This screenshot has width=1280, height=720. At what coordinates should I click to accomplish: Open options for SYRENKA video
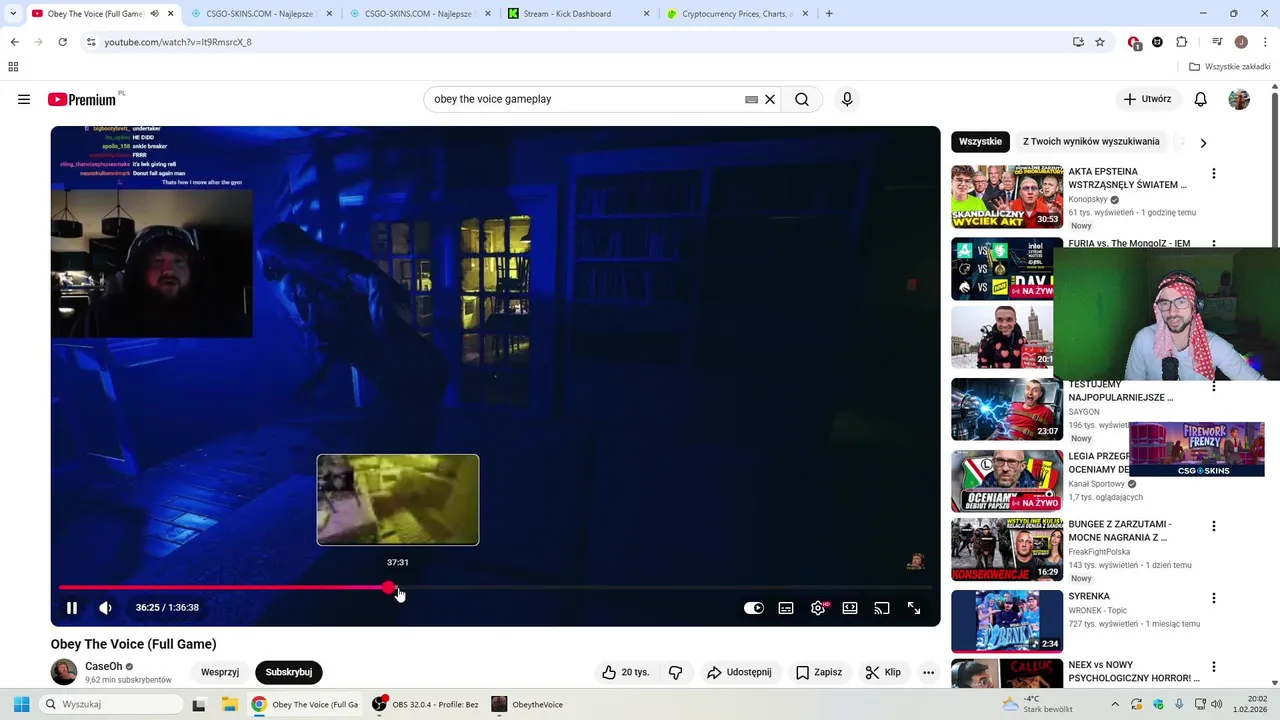(1214, 598)
